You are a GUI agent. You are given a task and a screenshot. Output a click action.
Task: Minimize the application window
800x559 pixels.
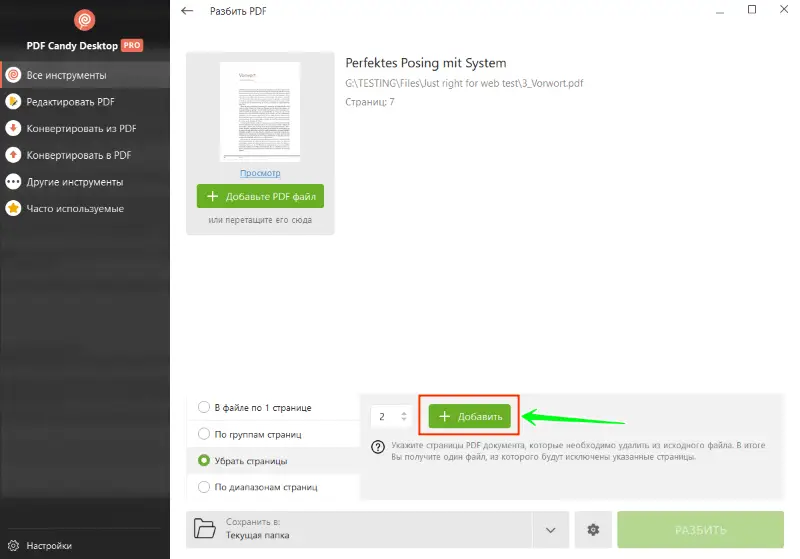720,11
